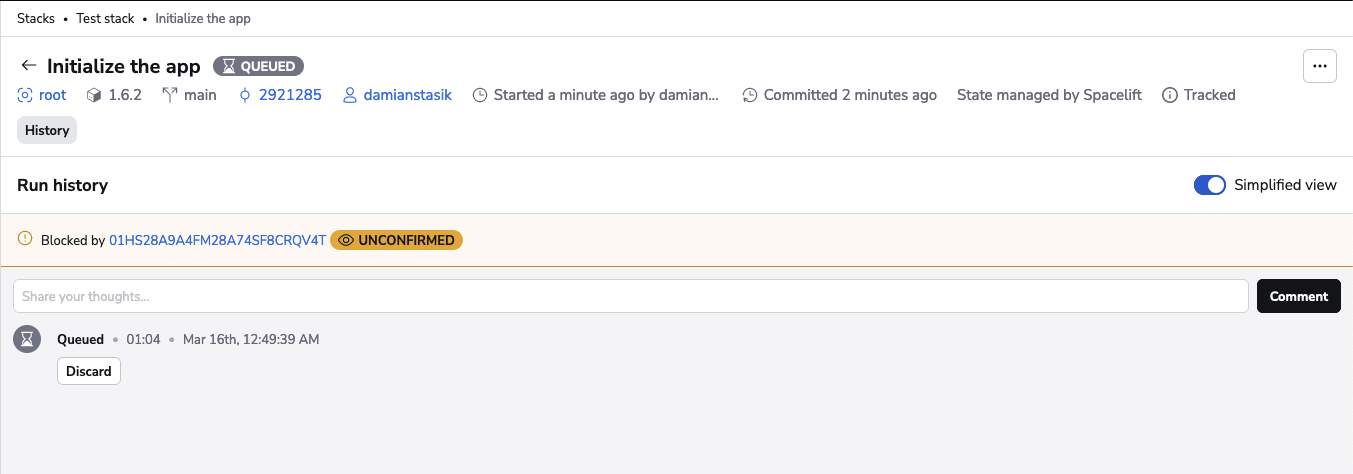Image resolution: width=1353 pixels, height=474 pixels.
Task: Click the root space icon
Action: pos(25,95)
